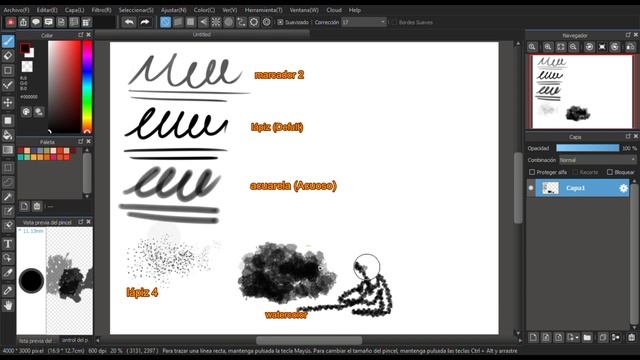The height and width of the screenshot is (360, 640).
Task: Enable radial snap guide
Action: tap(216, 22)
